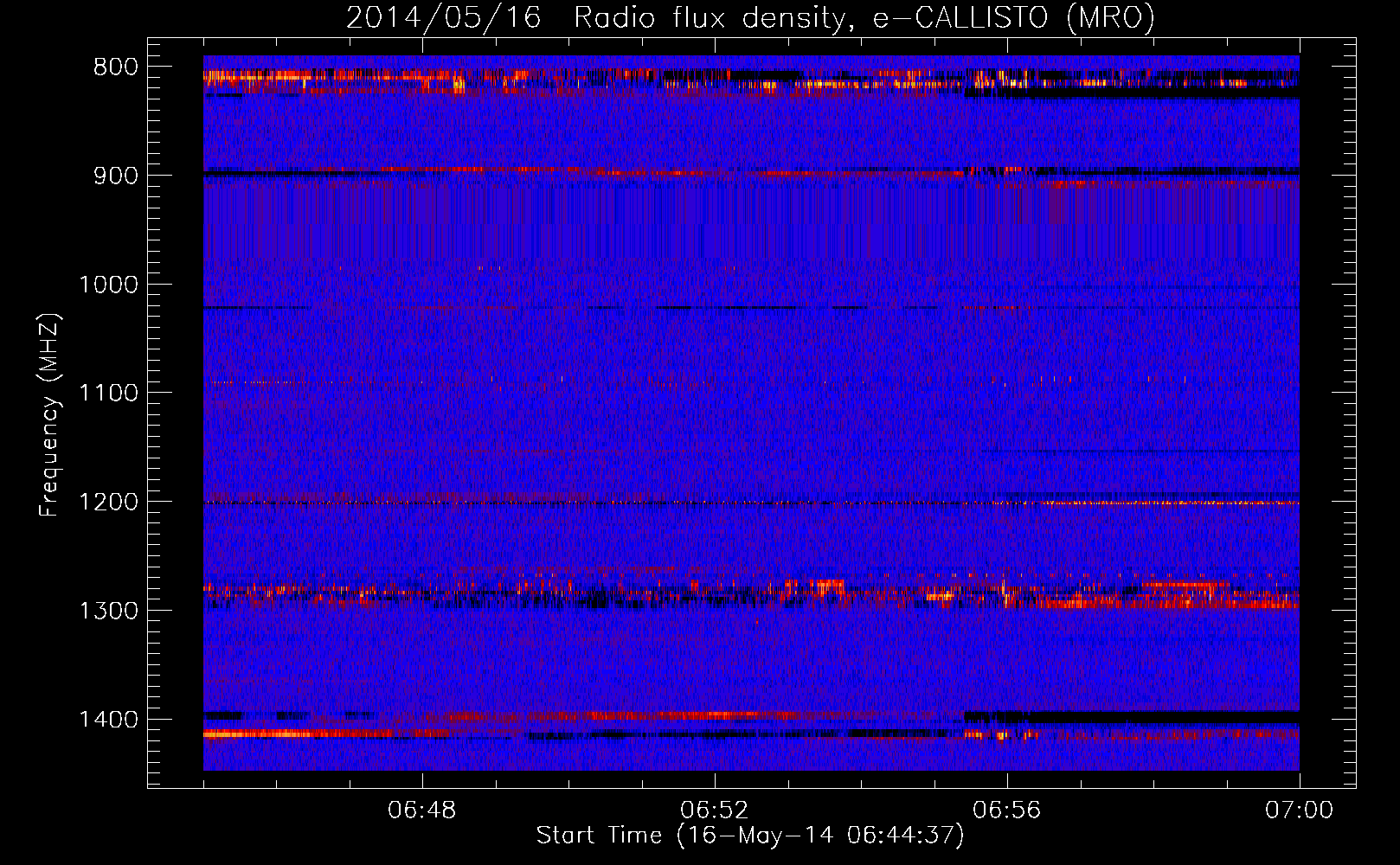Viewport: 1400px width, 865px height.
Task: Click the 'Frequency (MHZ)' y-axis label
Action: click(50, 414)
